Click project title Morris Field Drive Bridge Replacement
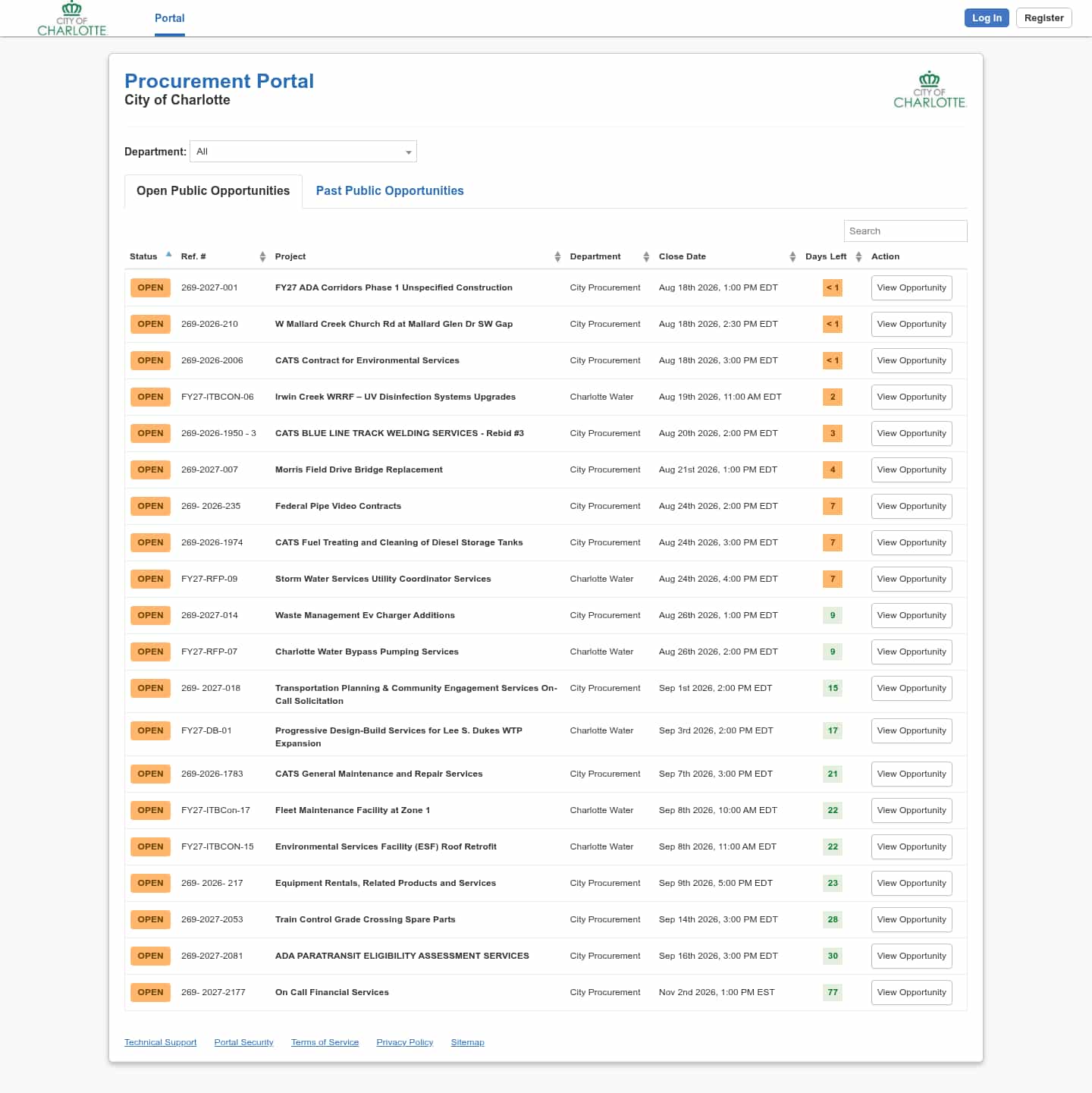Image resolution: width=1092 pixels, height=1093 pixels. tap(359, 470)
